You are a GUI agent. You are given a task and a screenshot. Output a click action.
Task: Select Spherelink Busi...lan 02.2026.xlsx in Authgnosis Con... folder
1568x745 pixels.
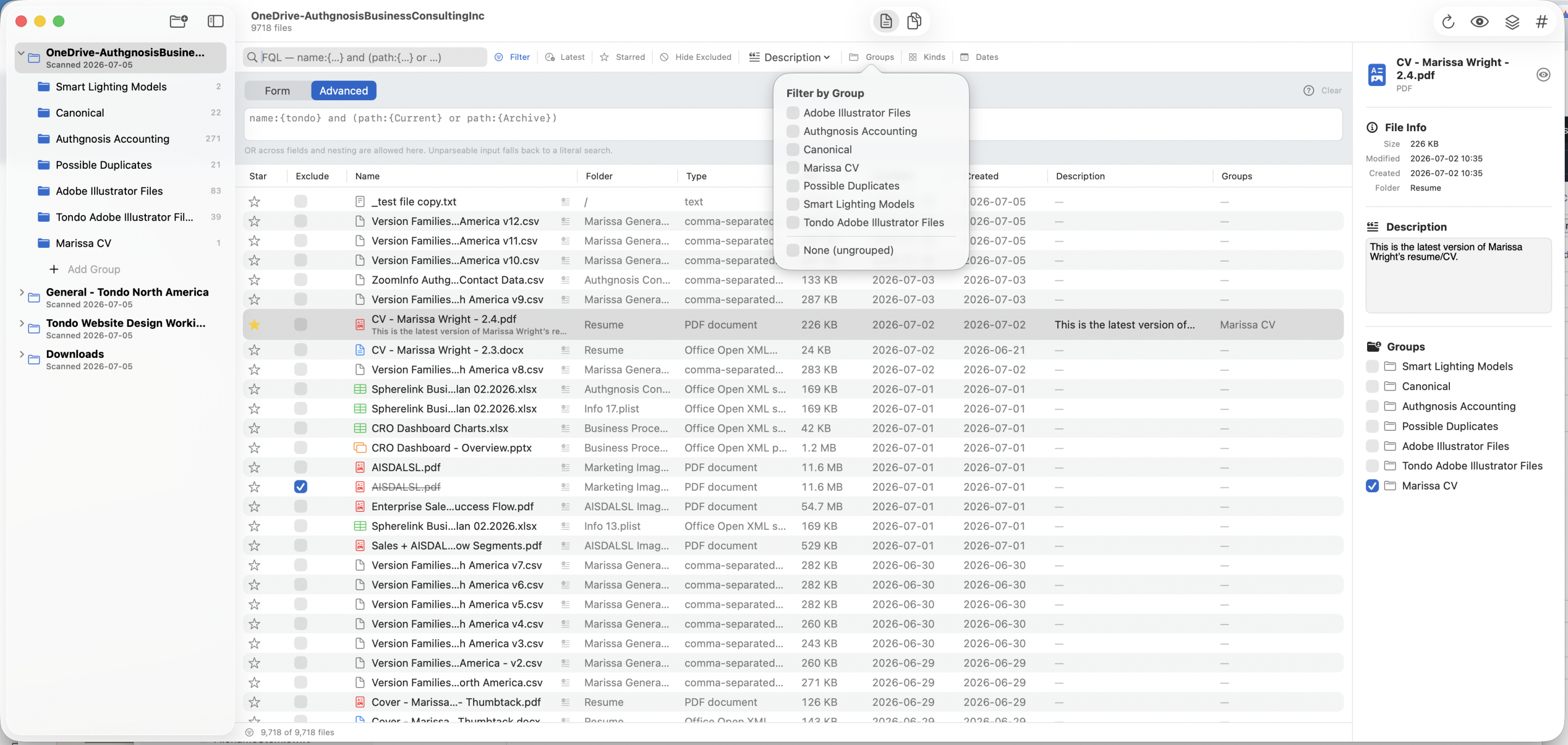[793, 389]
